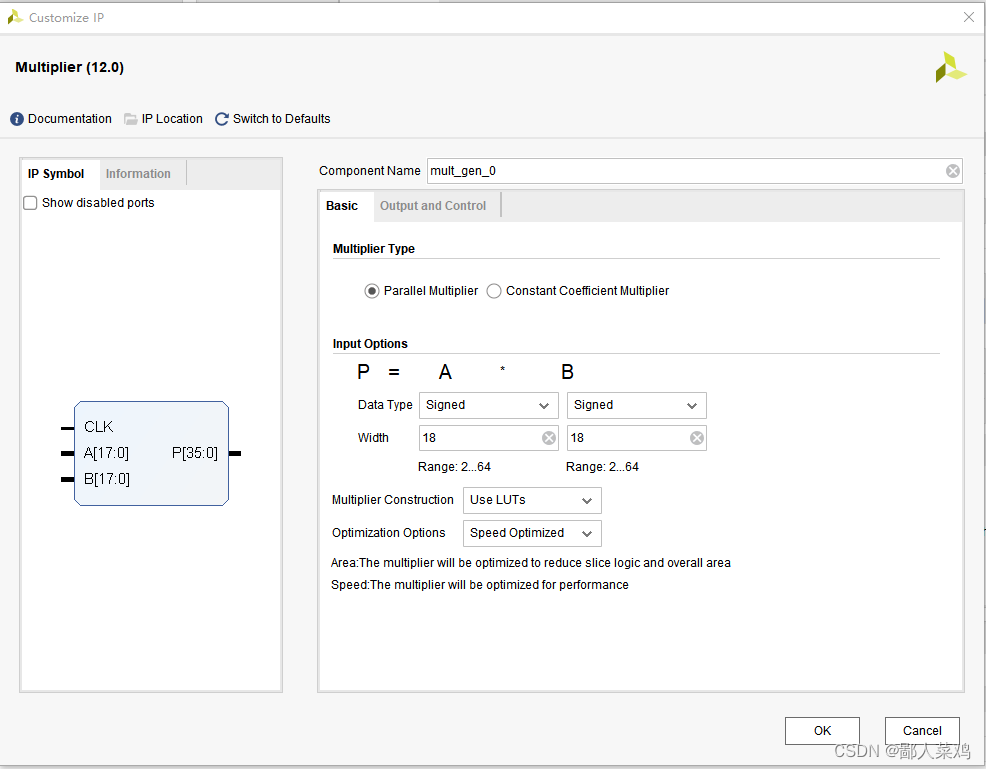Viewport: 986px width, 769px height.
Task: Open the B Data Type dropdown
Action: point(636,405)
